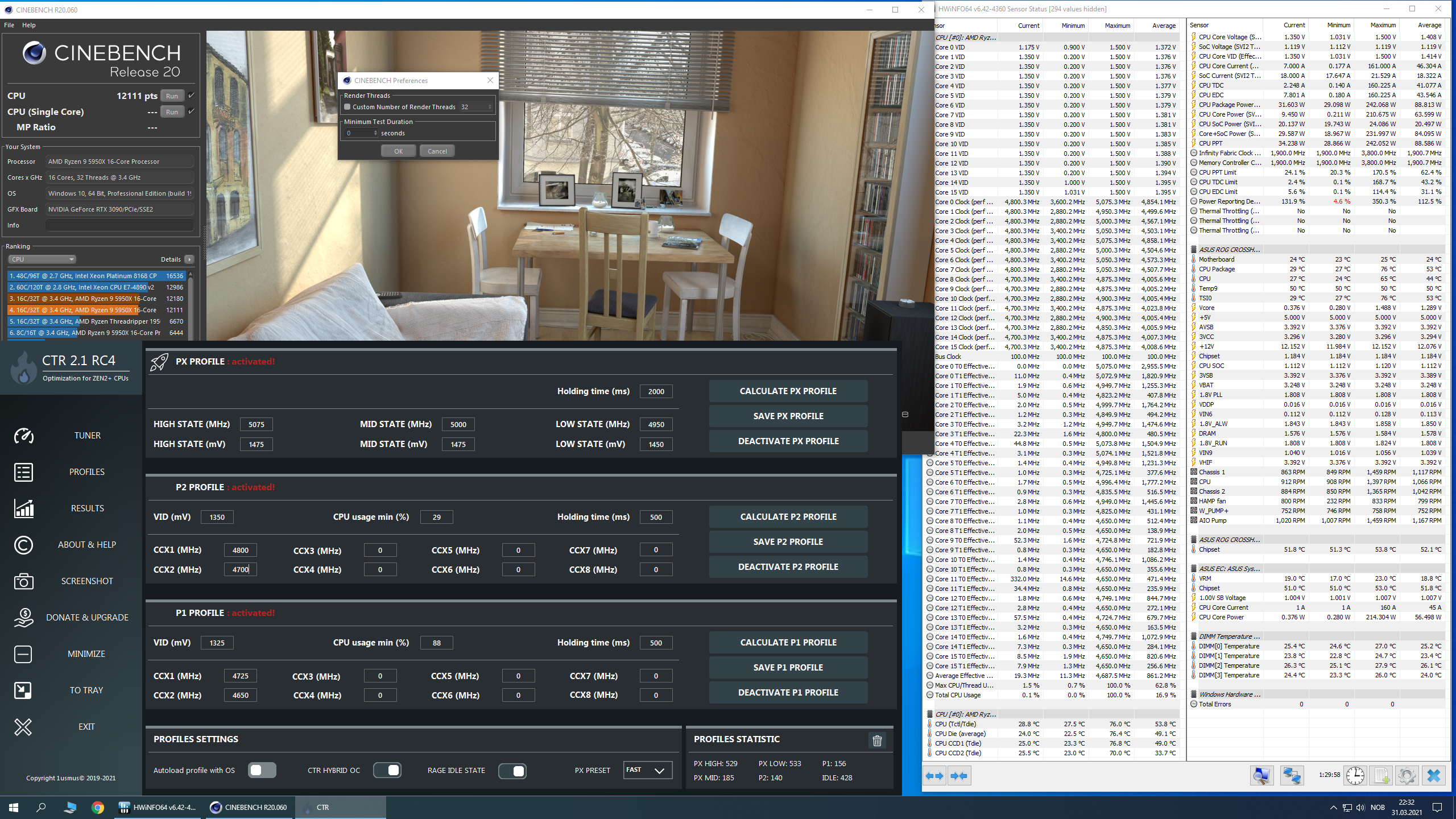Click CALCULATE PX PROFILE
This screenshot has width=1456, height=819.
point(788,391)
